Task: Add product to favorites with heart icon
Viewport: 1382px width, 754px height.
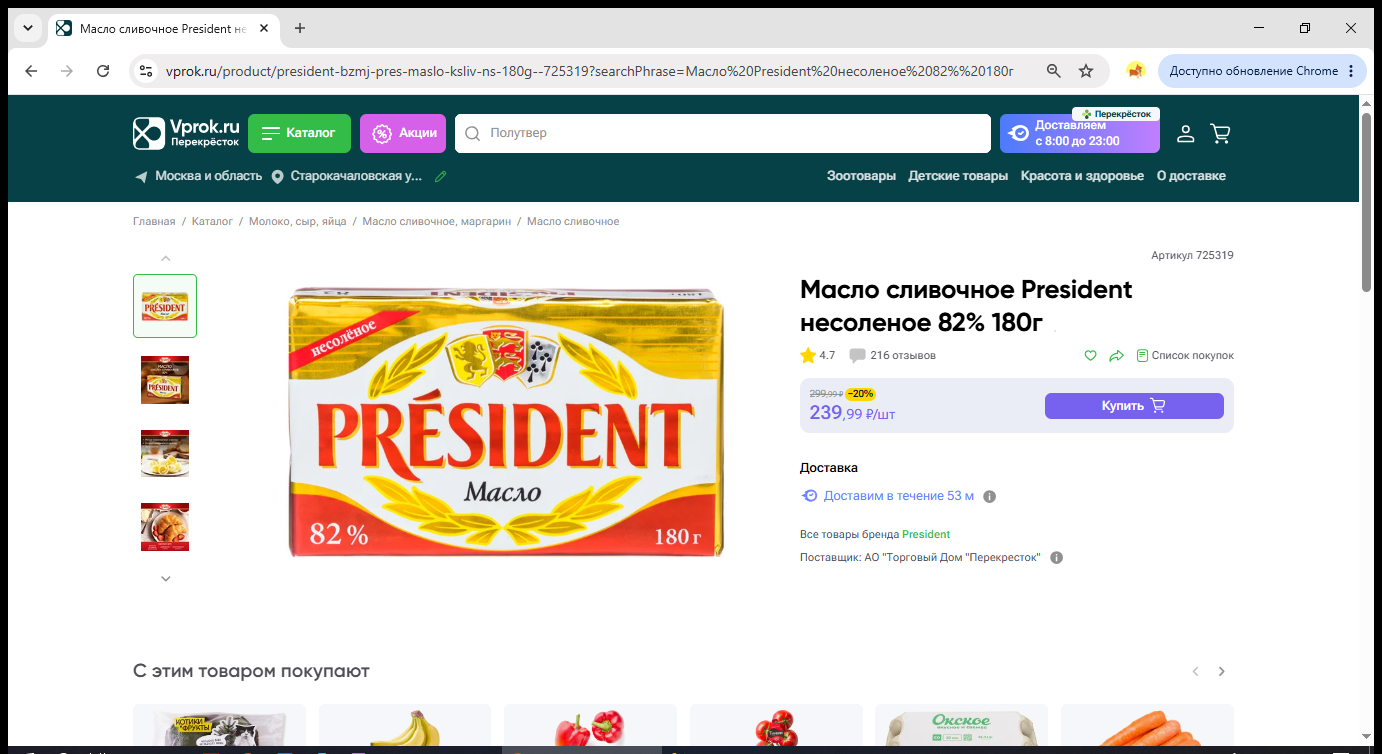Action: tap(1091, 355)
